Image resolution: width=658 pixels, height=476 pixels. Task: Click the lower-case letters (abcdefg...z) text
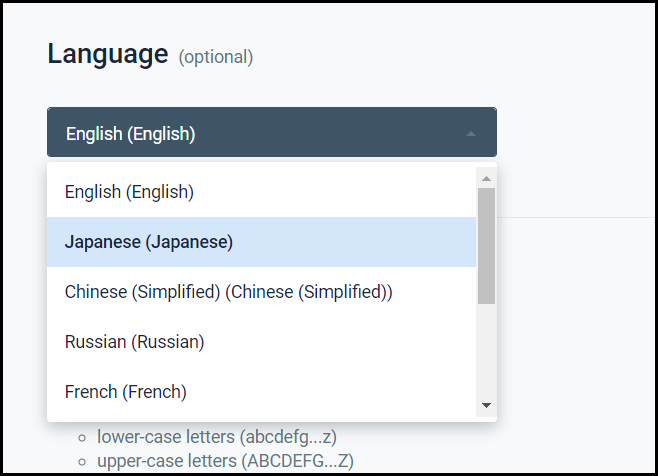tap(217, 437)
